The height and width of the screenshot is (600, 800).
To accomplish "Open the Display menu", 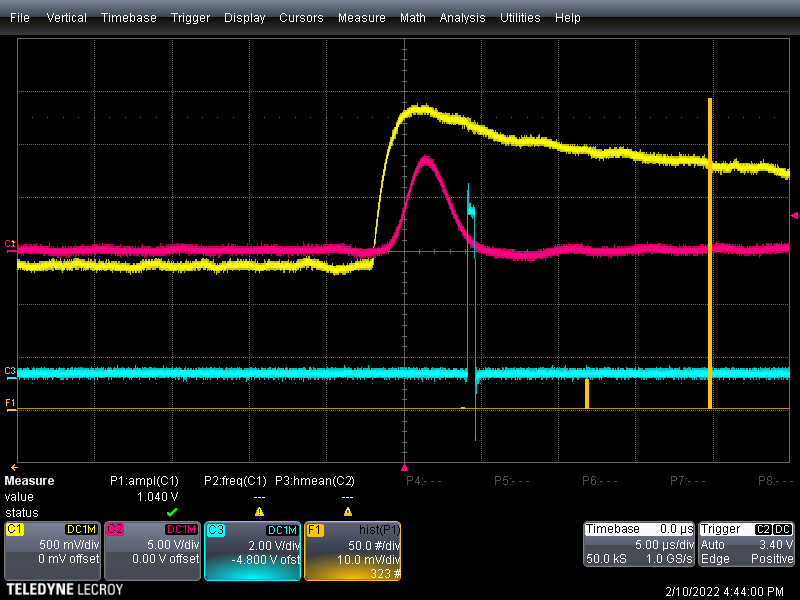I will (x=244, y=18).
